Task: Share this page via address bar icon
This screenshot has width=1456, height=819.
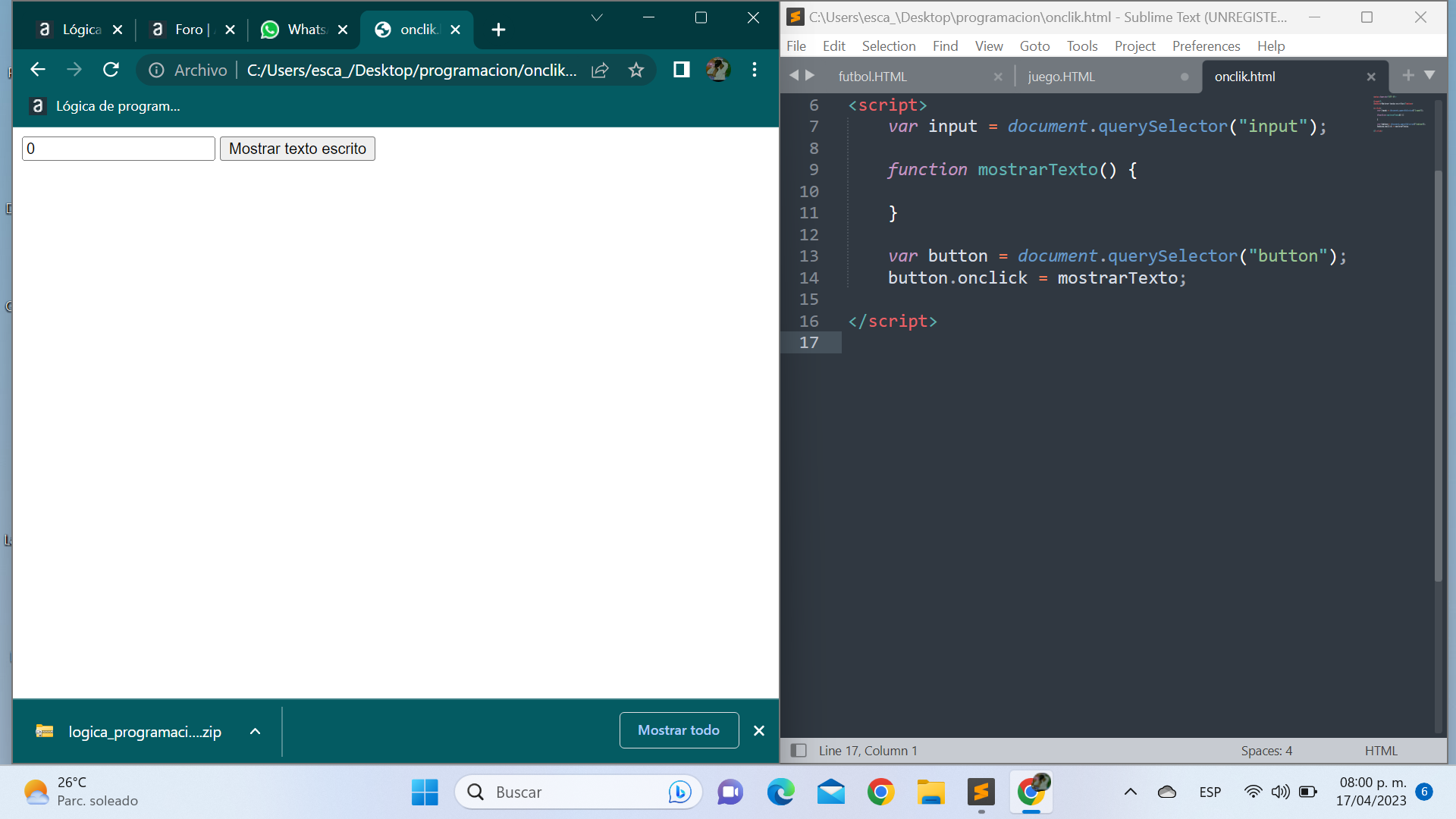Action: pos(600,71)
